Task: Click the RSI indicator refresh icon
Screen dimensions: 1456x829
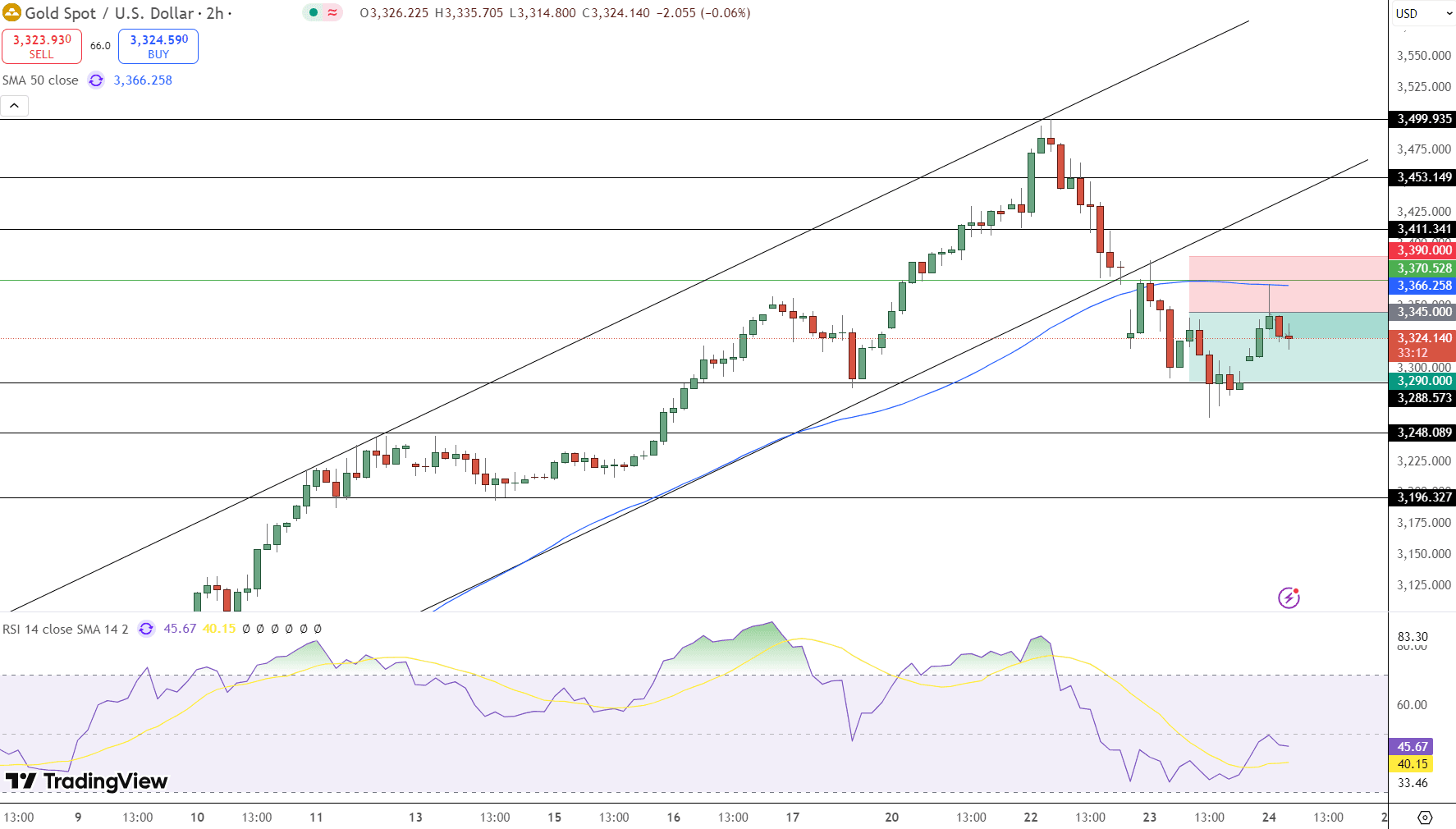Action: [x=146, y=629]
